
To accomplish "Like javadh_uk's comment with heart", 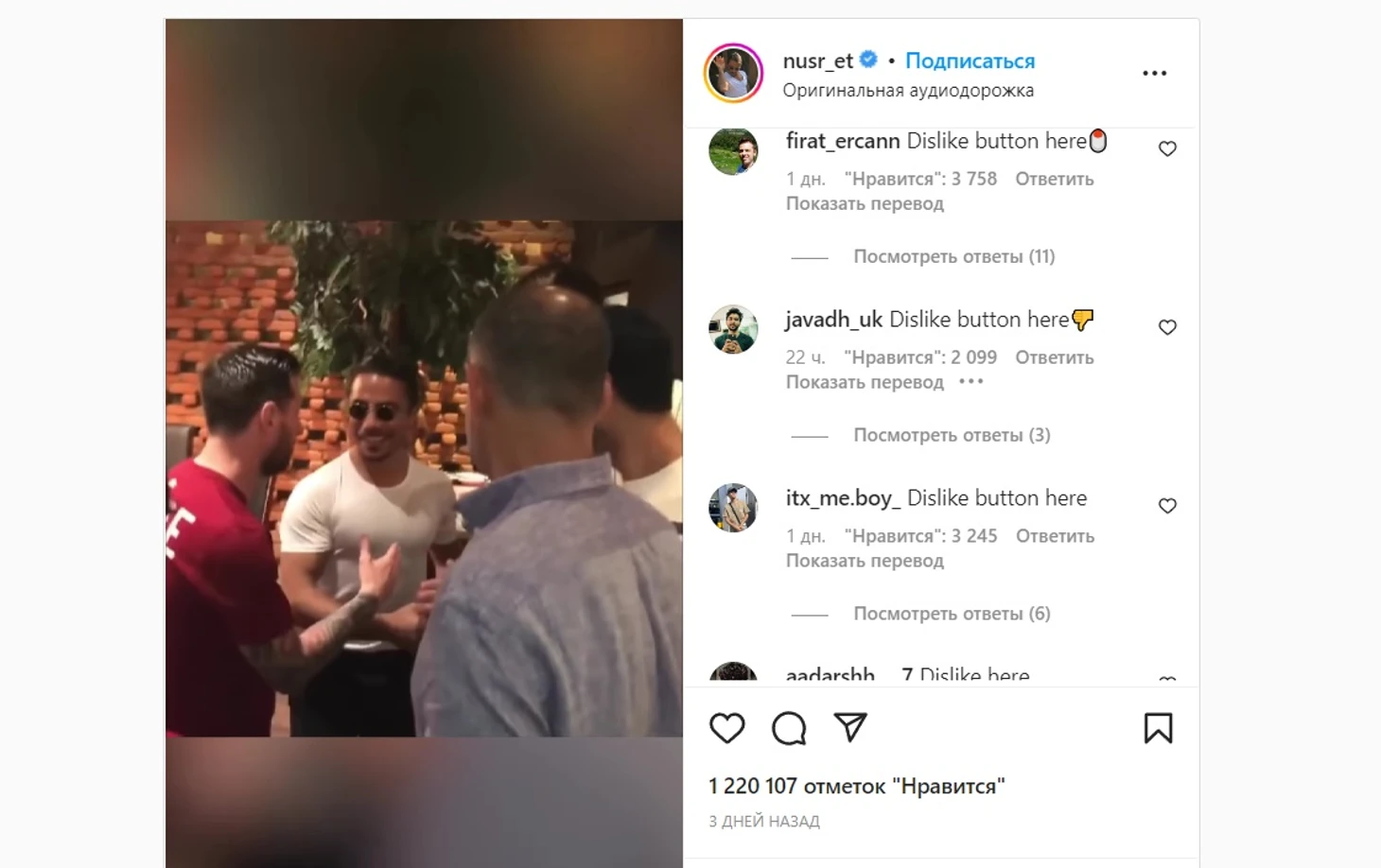I will (1167, 327).
